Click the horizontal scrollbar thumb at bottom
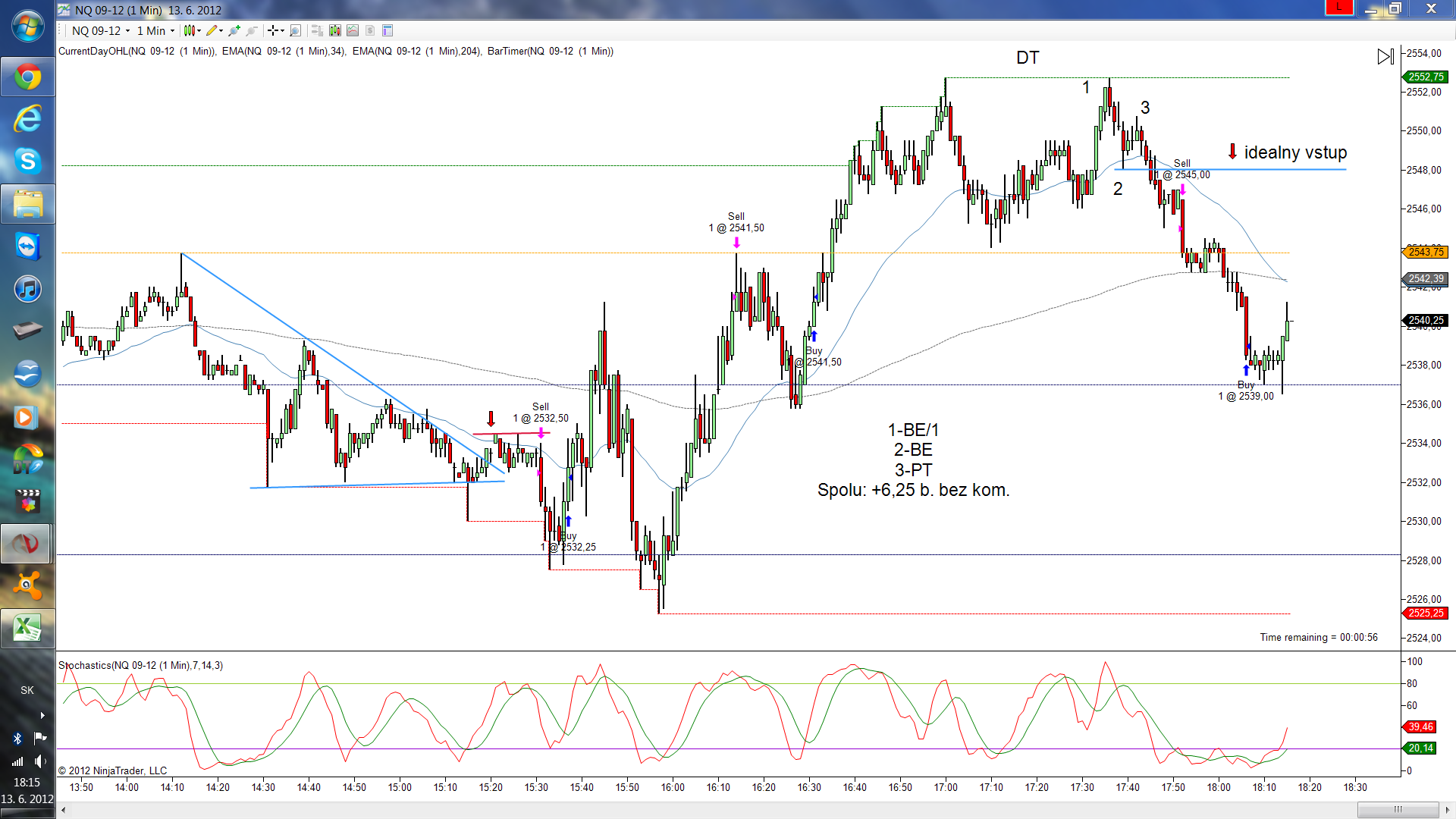The height and width of the screenshot is (819, 1456). pos(1397,810)
